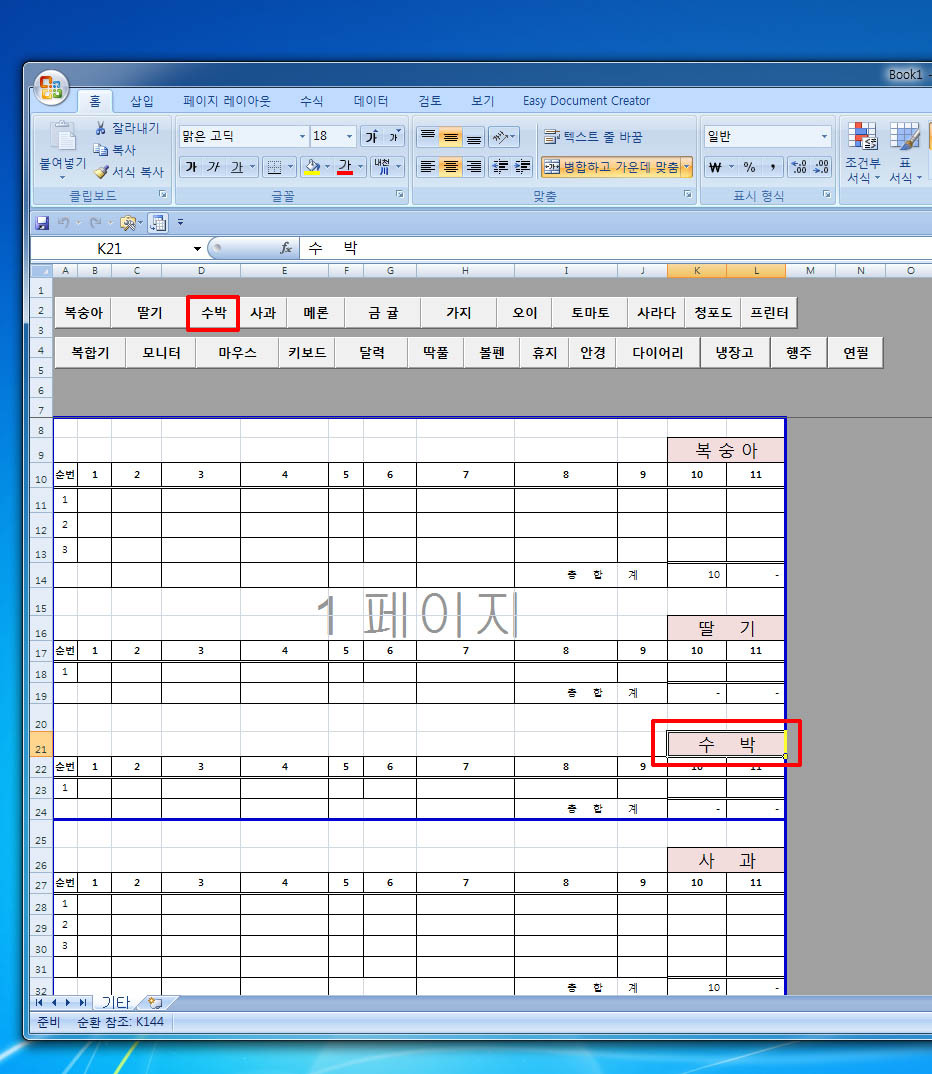
Task: Apply cell borders button
Action: (x=274, y=166)
